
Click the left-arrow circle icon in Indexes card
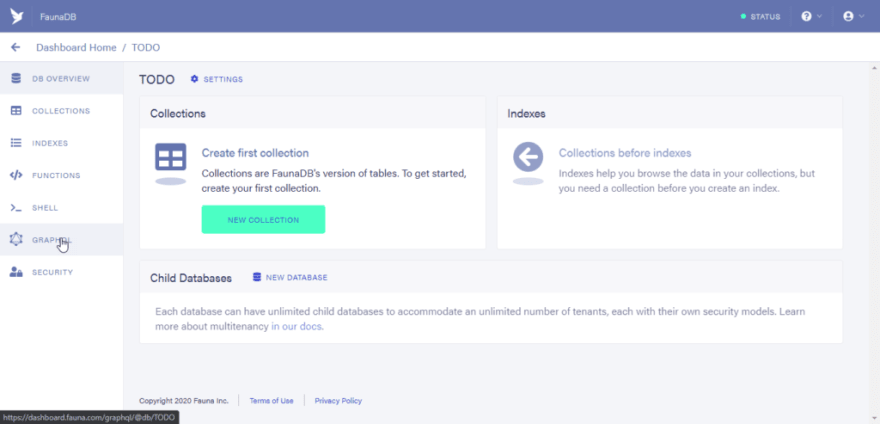(x=528, y=157)
